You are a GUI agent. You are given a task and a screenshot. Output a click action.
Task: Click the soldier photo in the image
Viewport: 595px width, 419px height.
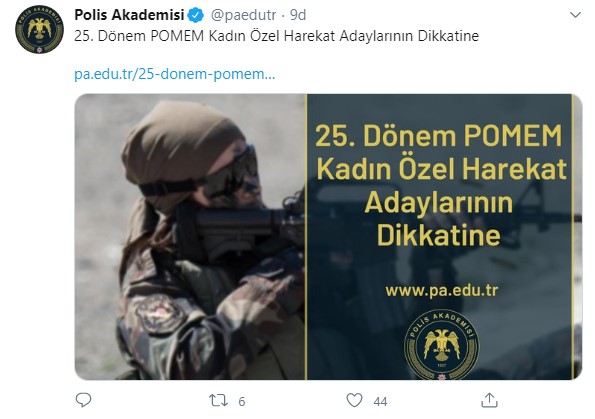click(x=190, y=237)
